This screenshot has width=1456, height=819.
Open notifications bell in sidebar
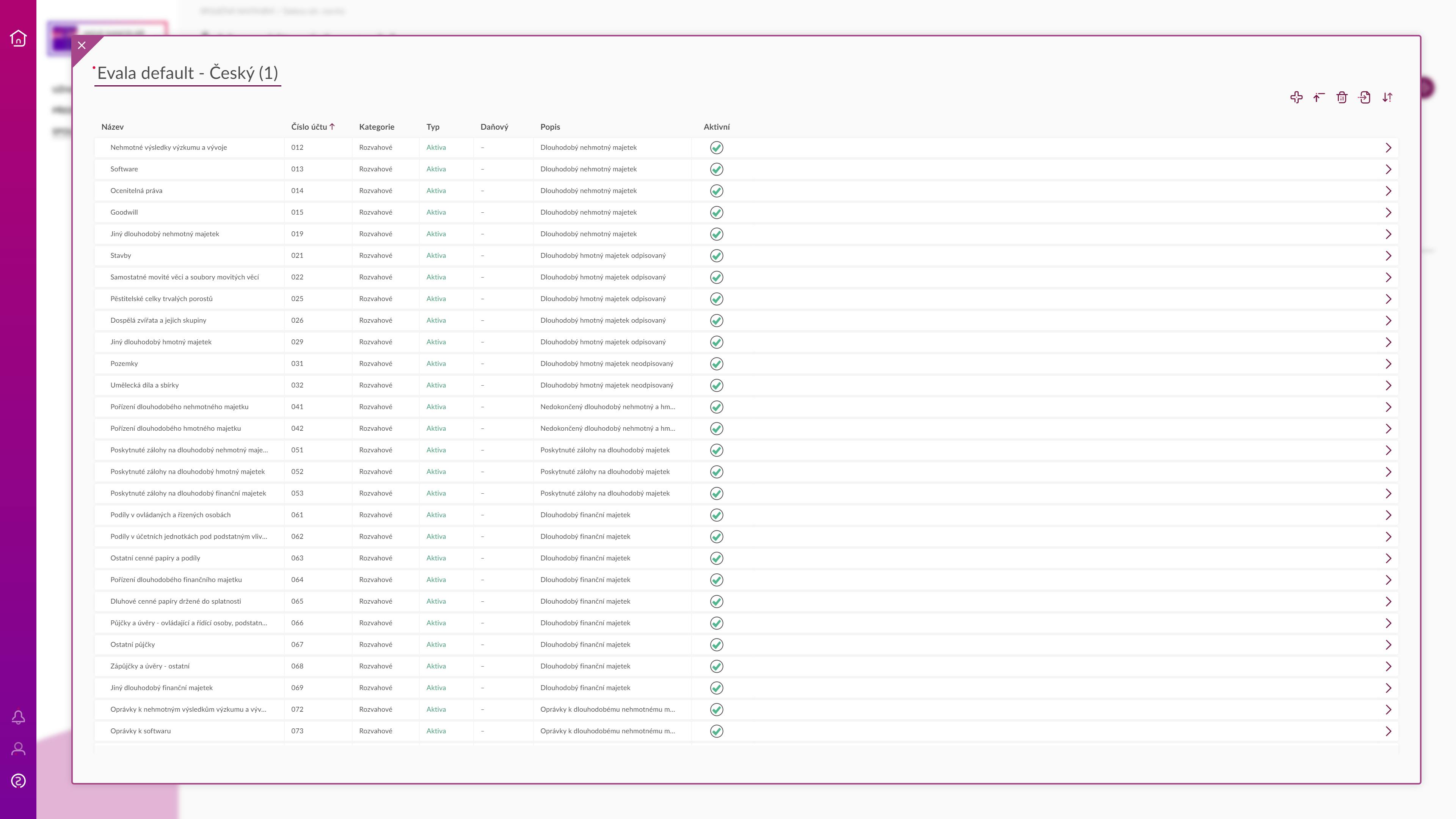click(18, 717)
